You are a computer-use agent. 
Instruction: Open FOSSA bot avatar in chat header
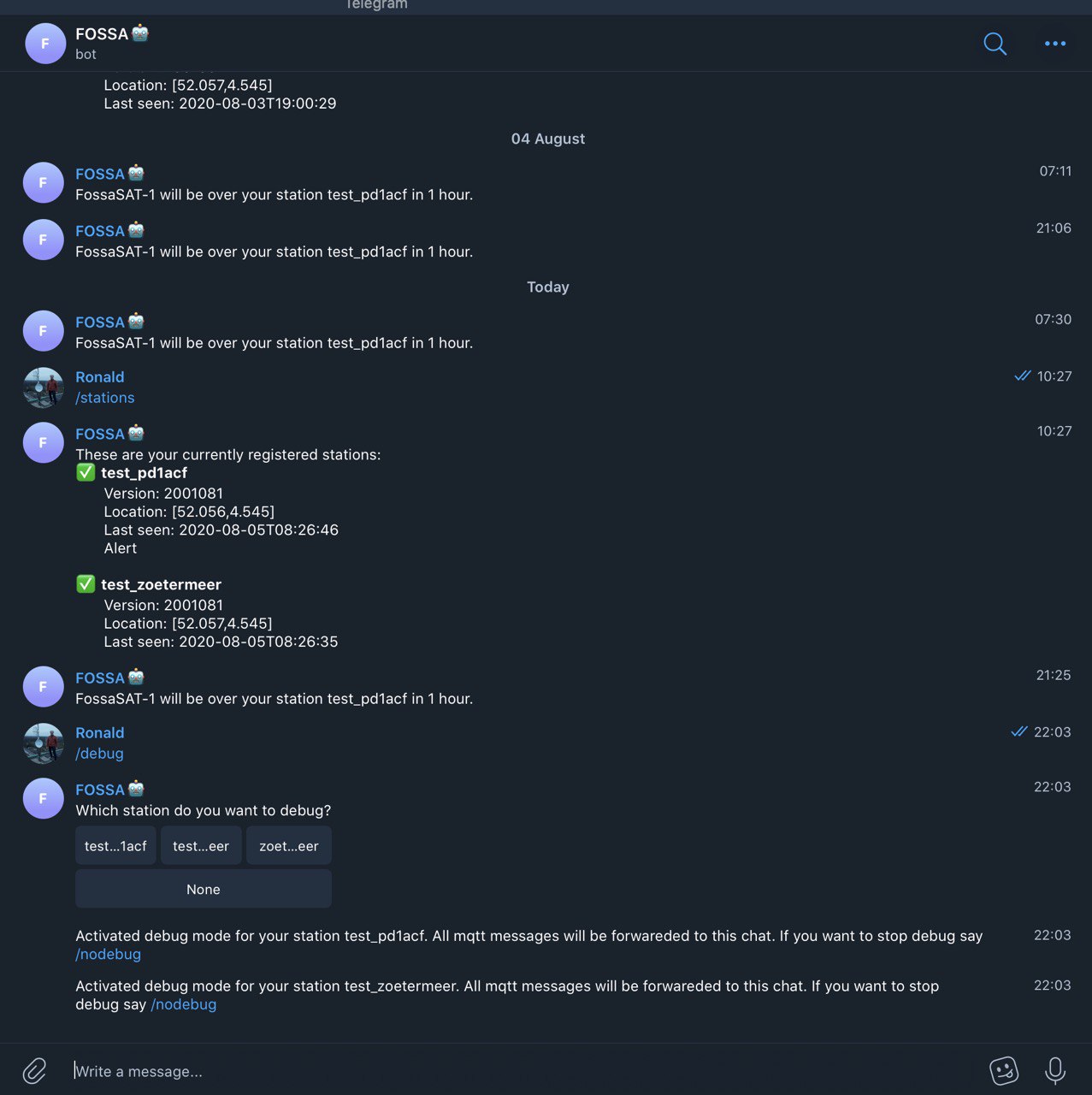(x=45, y=44)
